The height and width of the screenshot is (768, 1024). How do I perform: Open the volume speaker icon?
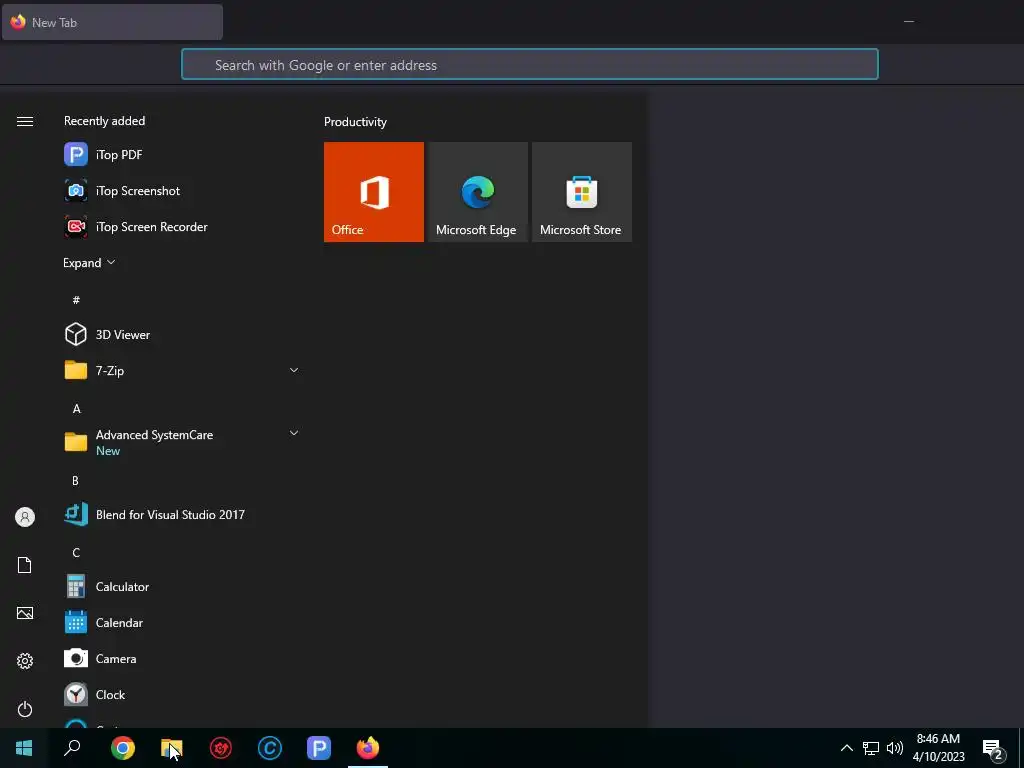pos(895,748)
